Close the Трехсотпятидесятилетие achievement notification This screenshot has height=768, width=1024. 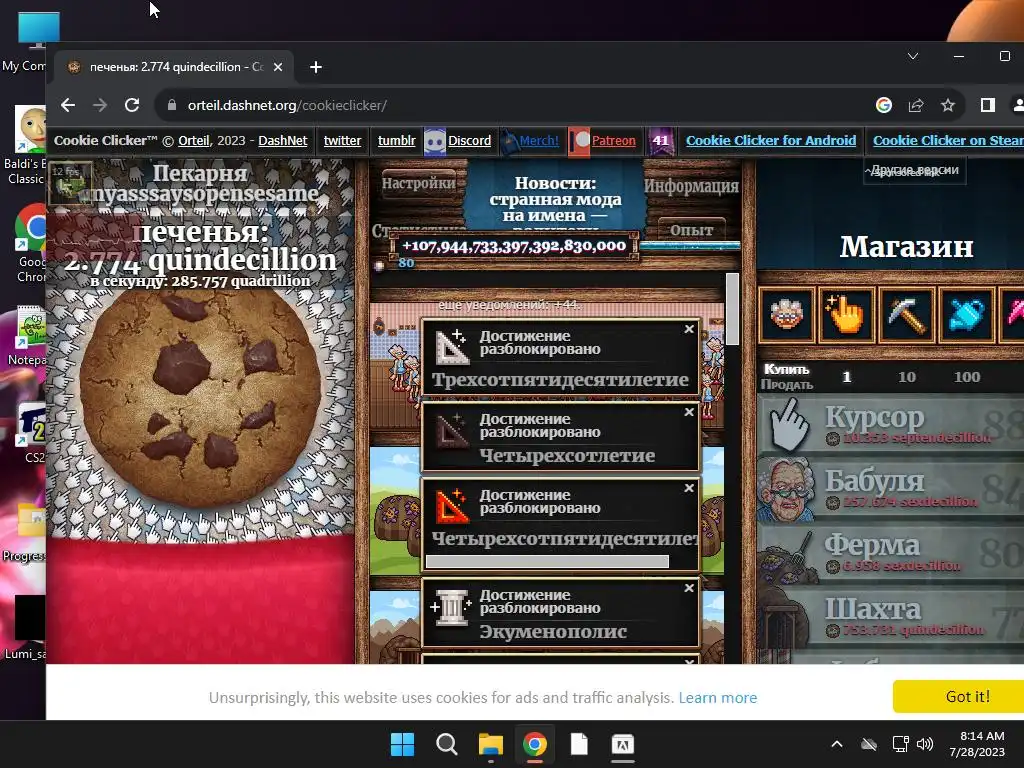point(689,329)
